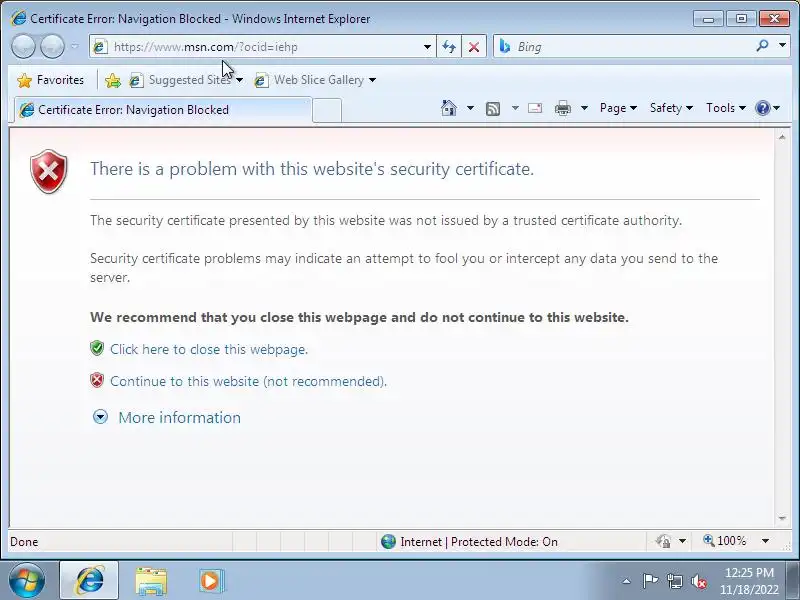Viewport: 800px width, 600px height.
Task: Open the Tools menu
Action: (726, 108)
